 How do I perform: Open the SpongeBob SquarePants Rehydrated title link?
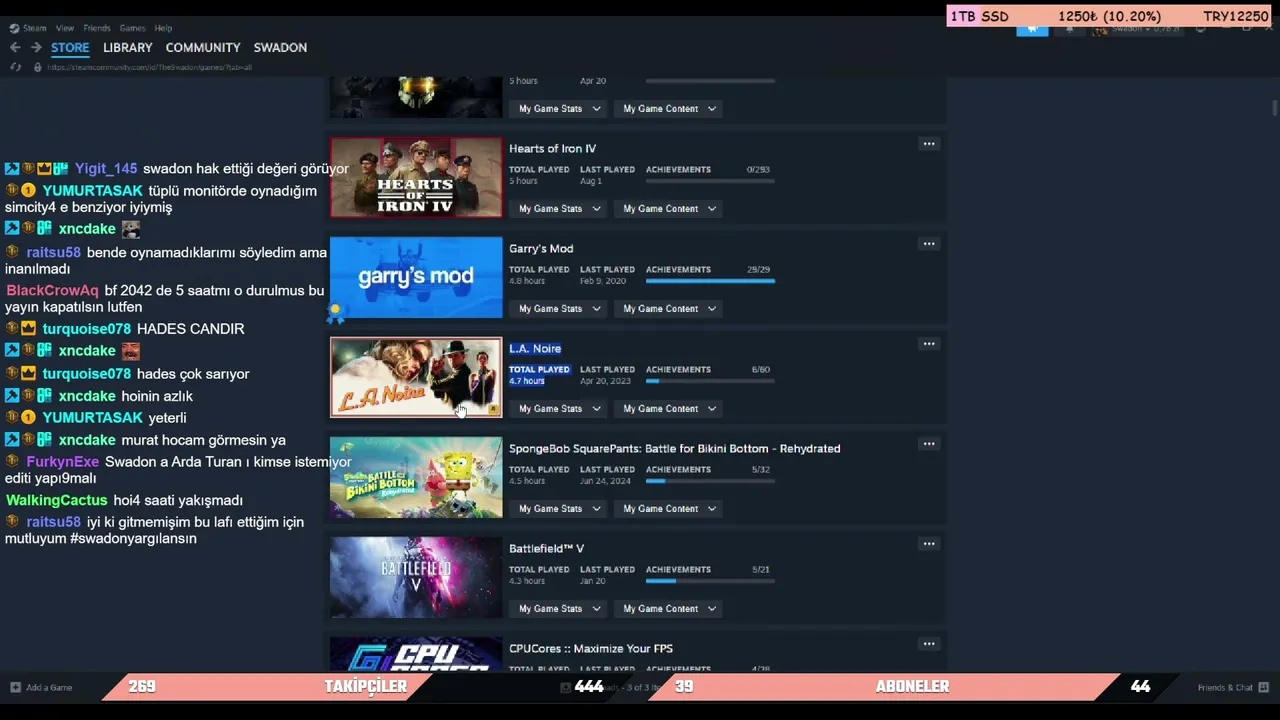point(674,449)
